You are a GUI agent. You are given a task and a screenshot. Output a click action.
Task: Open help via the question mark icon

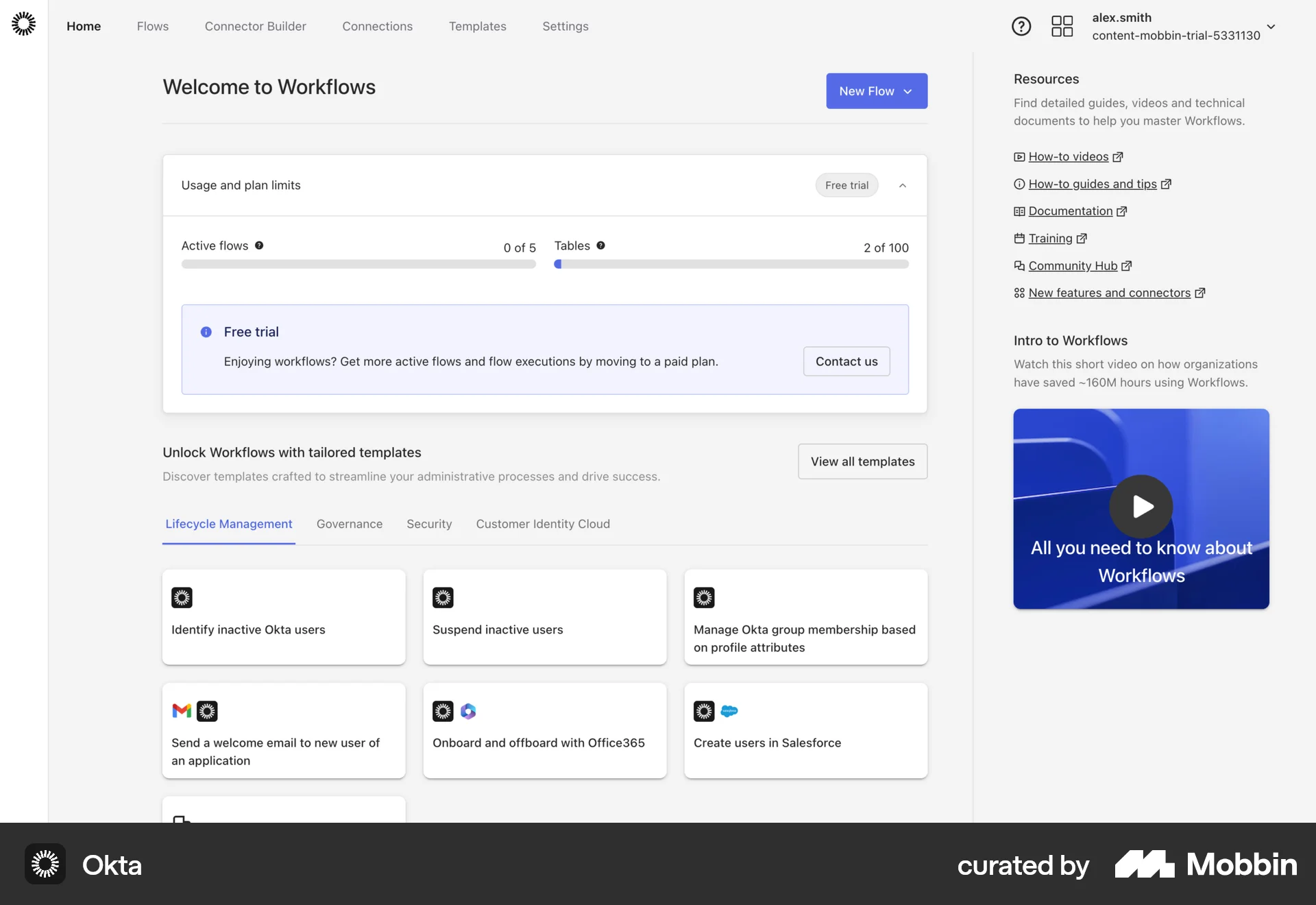point(1021,26)
